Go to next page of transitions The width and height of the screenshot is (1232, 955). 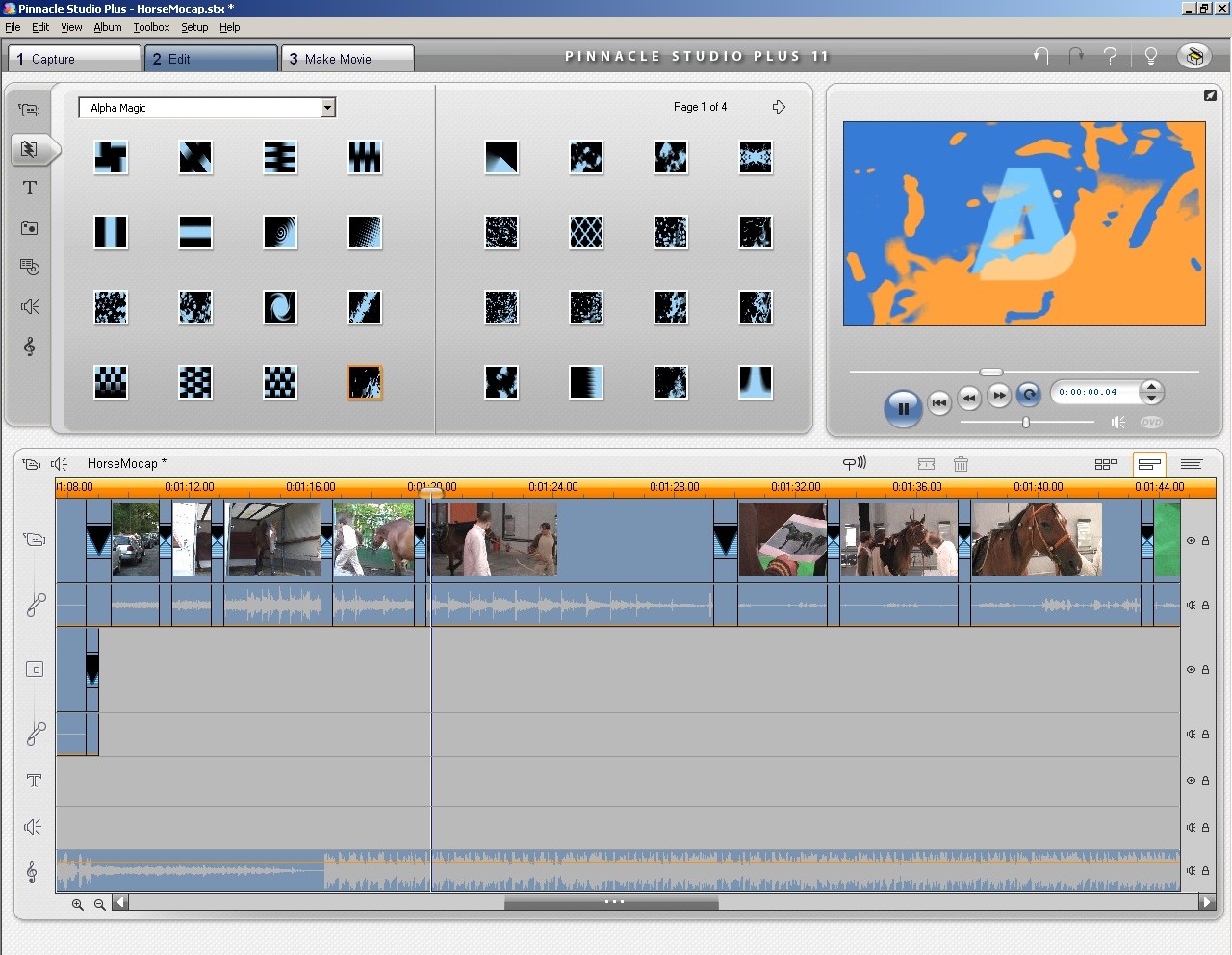coord(779,107)
